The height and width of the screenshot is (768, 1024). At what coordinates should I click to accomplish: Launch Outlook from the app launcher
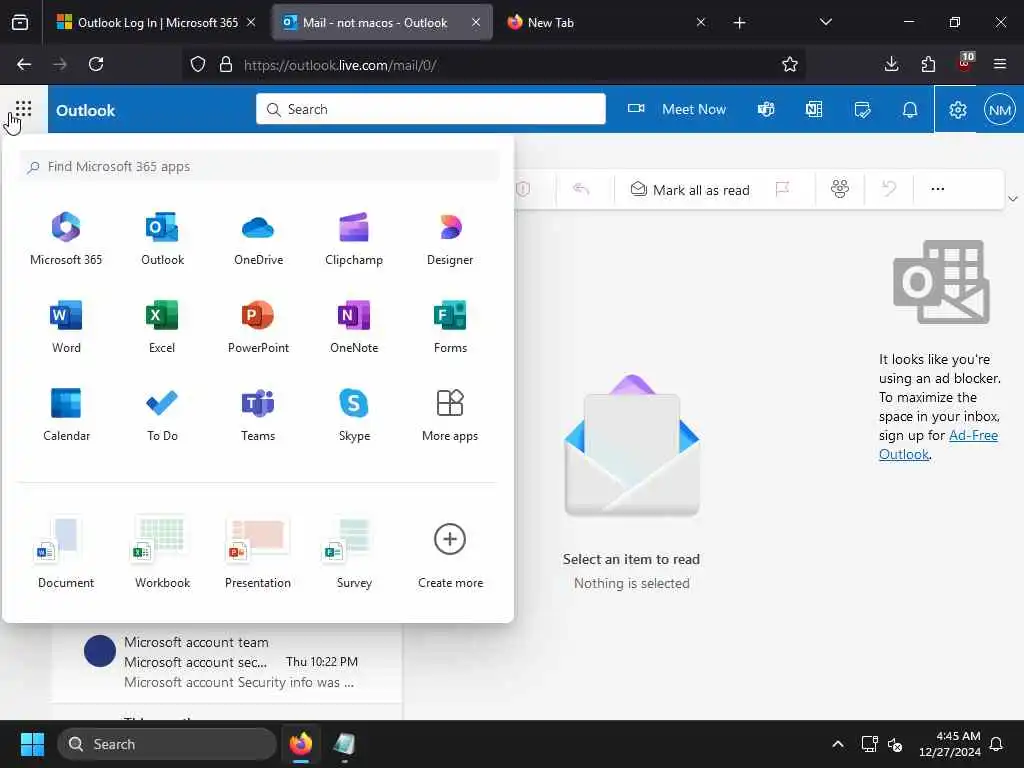pos(162,238)
